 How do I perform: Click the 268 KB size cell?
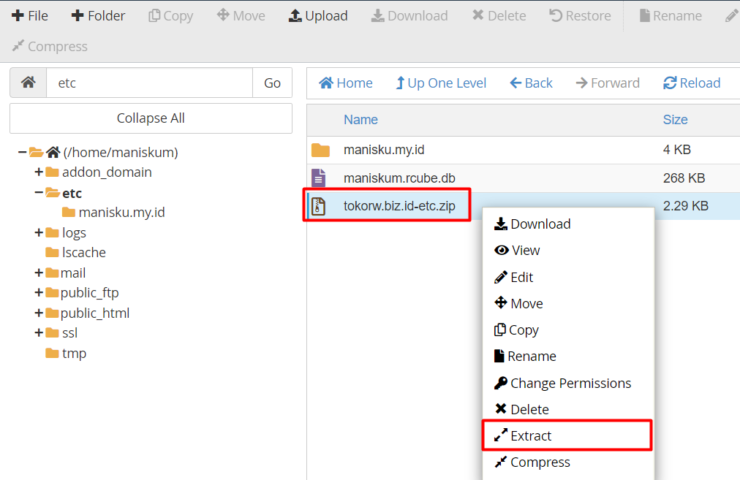684,178
